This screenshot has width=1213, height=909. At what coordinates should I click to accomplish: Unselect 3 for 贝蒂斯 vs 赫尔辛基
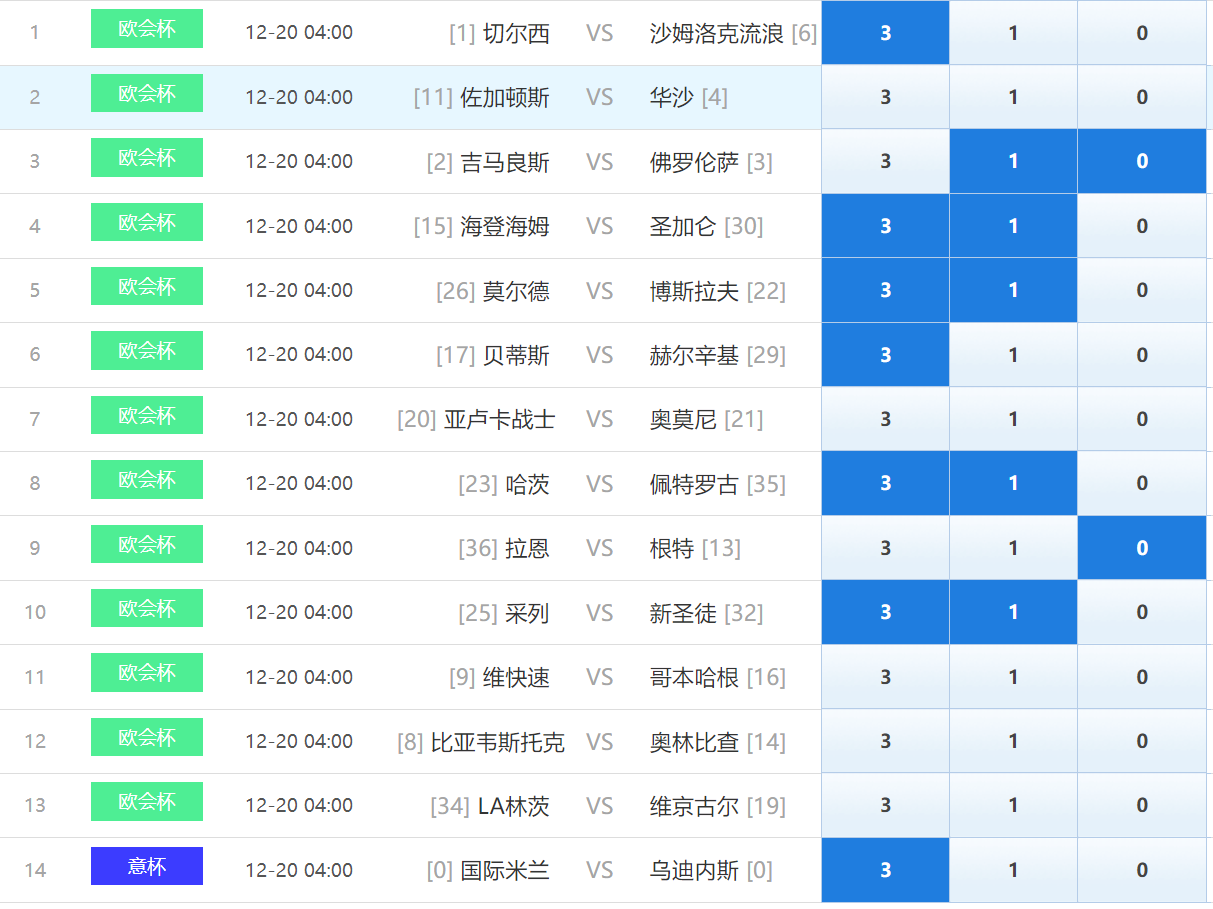point(885,354)
